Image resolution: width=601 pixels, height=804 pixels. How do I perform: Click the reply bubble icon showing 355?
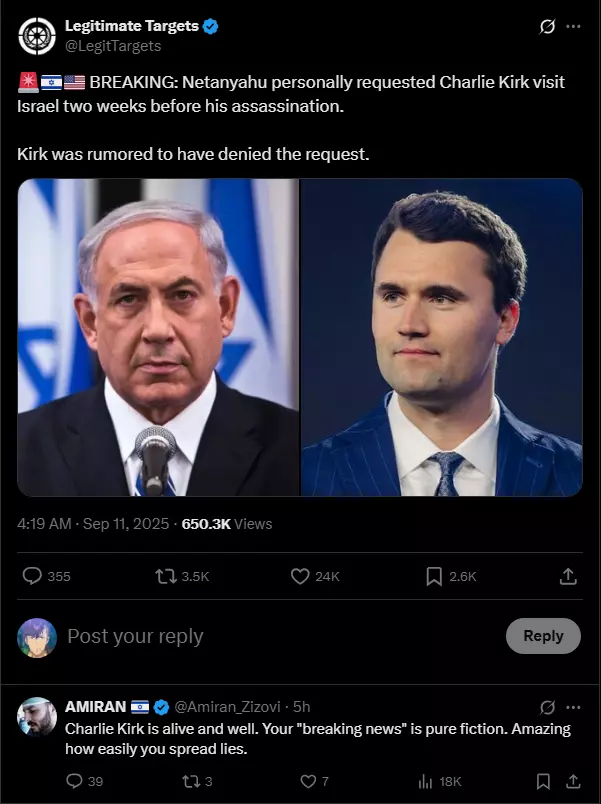32,576
